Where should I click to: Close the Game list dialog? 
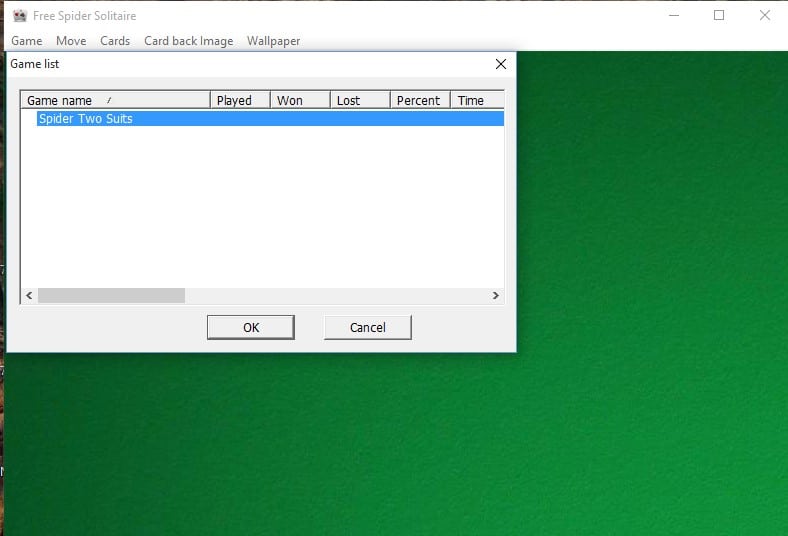coord(501,64)
